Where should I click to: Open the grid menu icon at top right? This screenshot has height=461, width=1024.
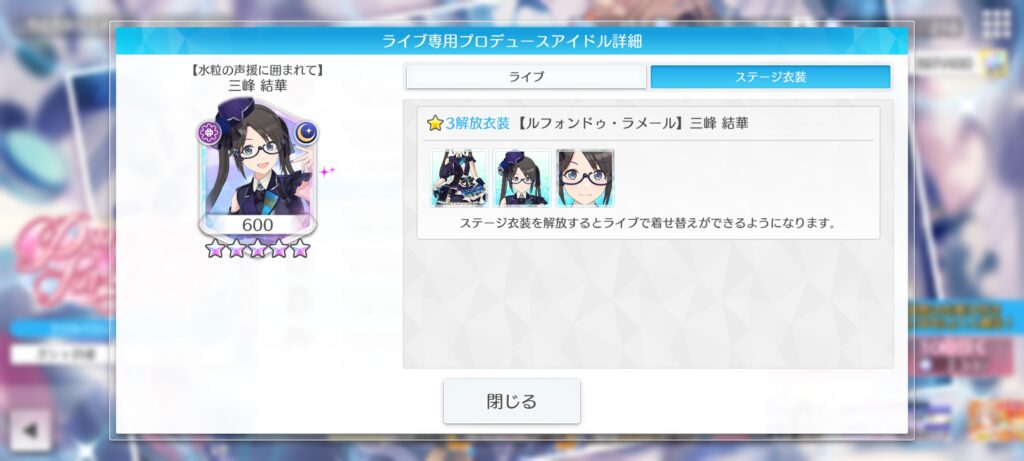[997, 25]
